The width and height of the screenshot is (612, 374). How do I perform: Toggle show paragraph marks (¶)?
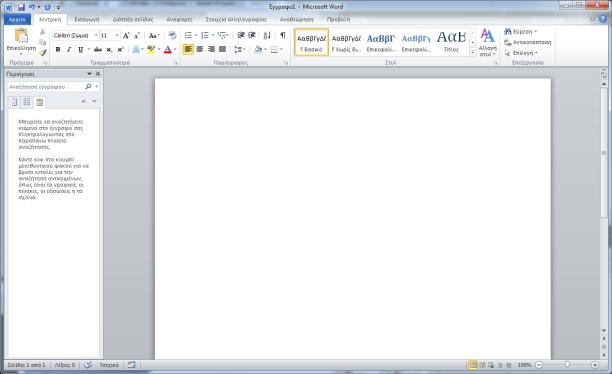click(x=283, y=36)
